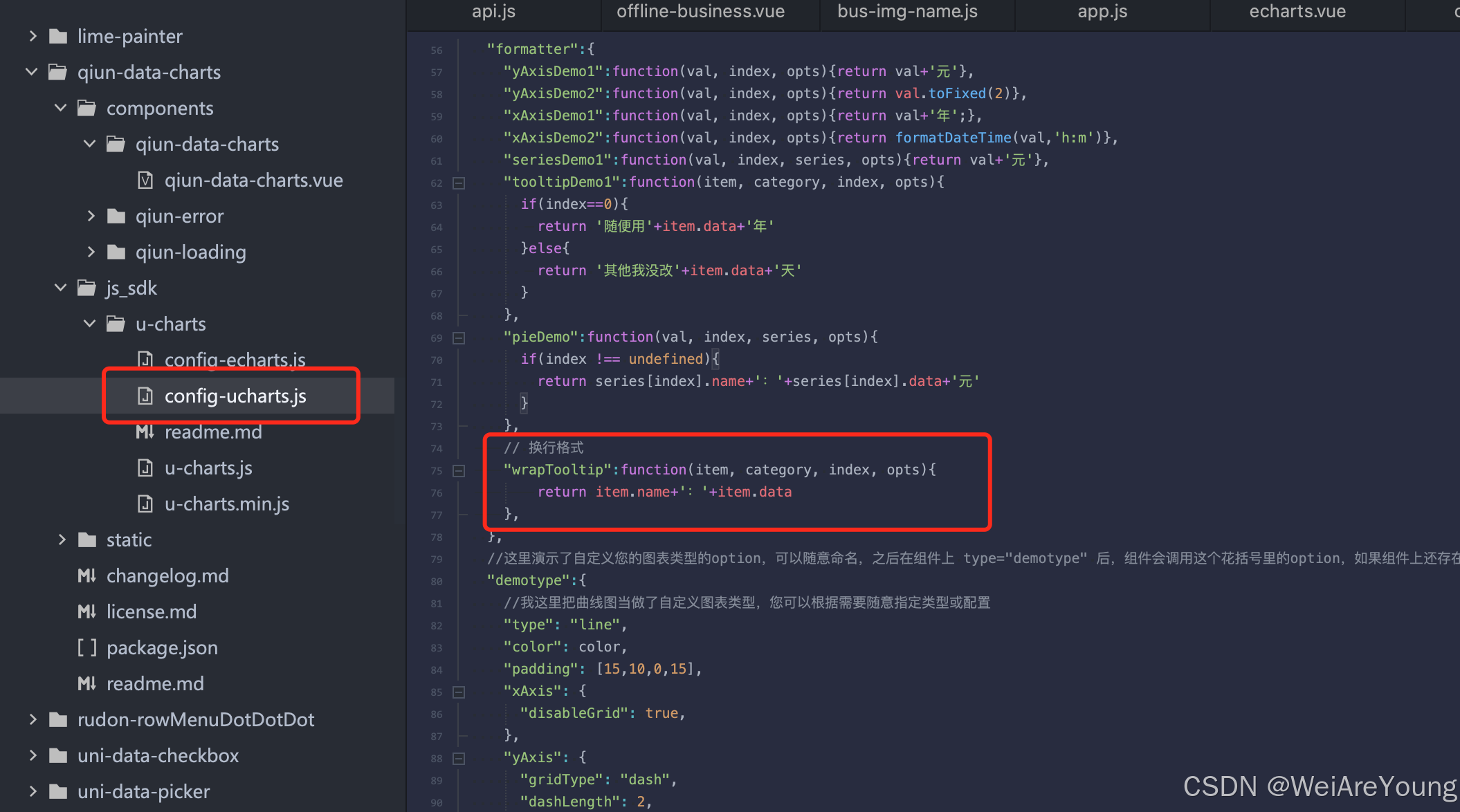
Task: Click the static folder icon
Action: click(87, 540)
